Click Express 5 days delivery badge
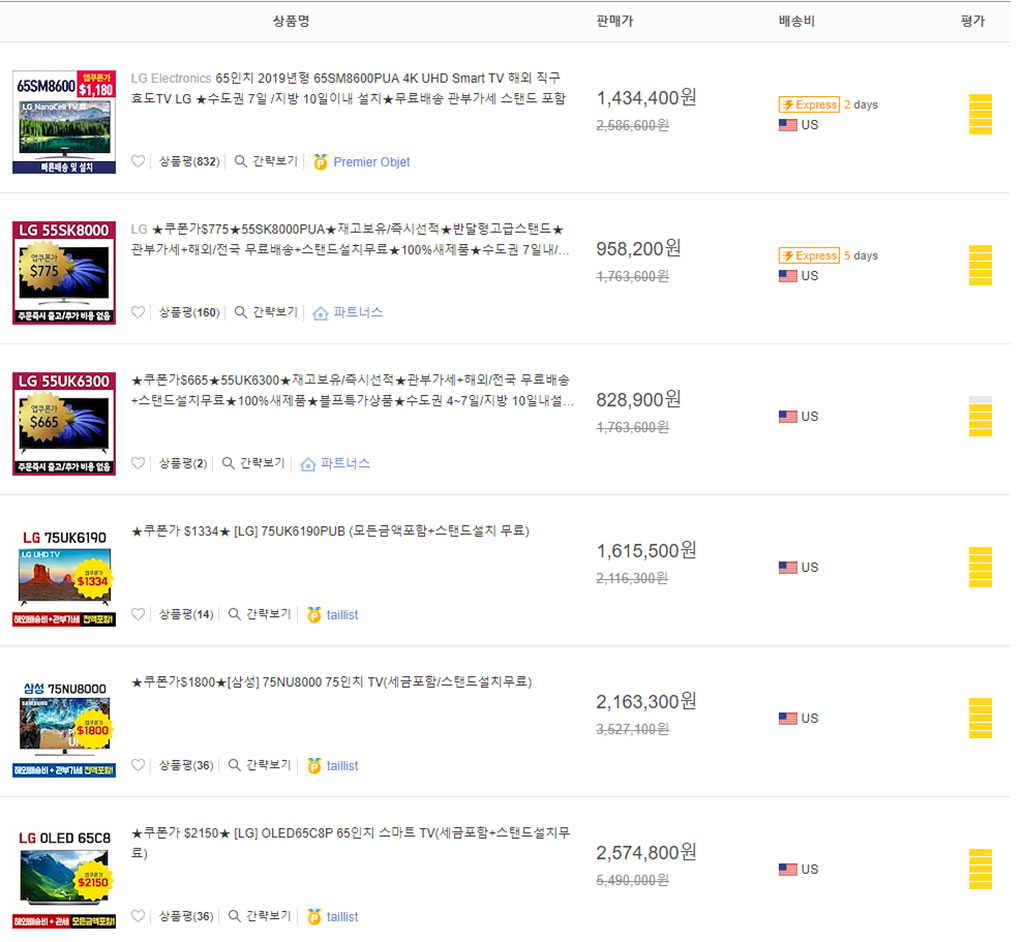This screenshot has height=942, width=1024. click(x=809, y=255)
